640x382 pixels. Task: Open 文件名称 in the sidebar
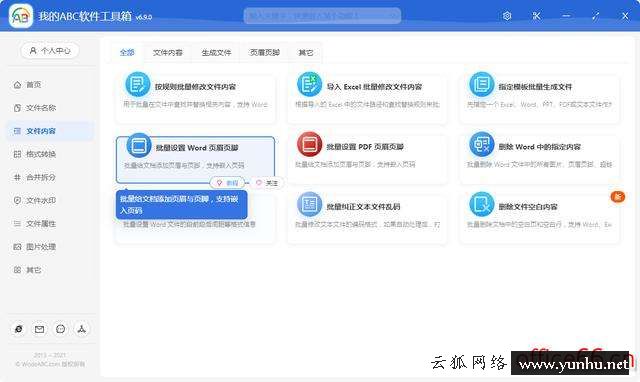click(41, 108)
